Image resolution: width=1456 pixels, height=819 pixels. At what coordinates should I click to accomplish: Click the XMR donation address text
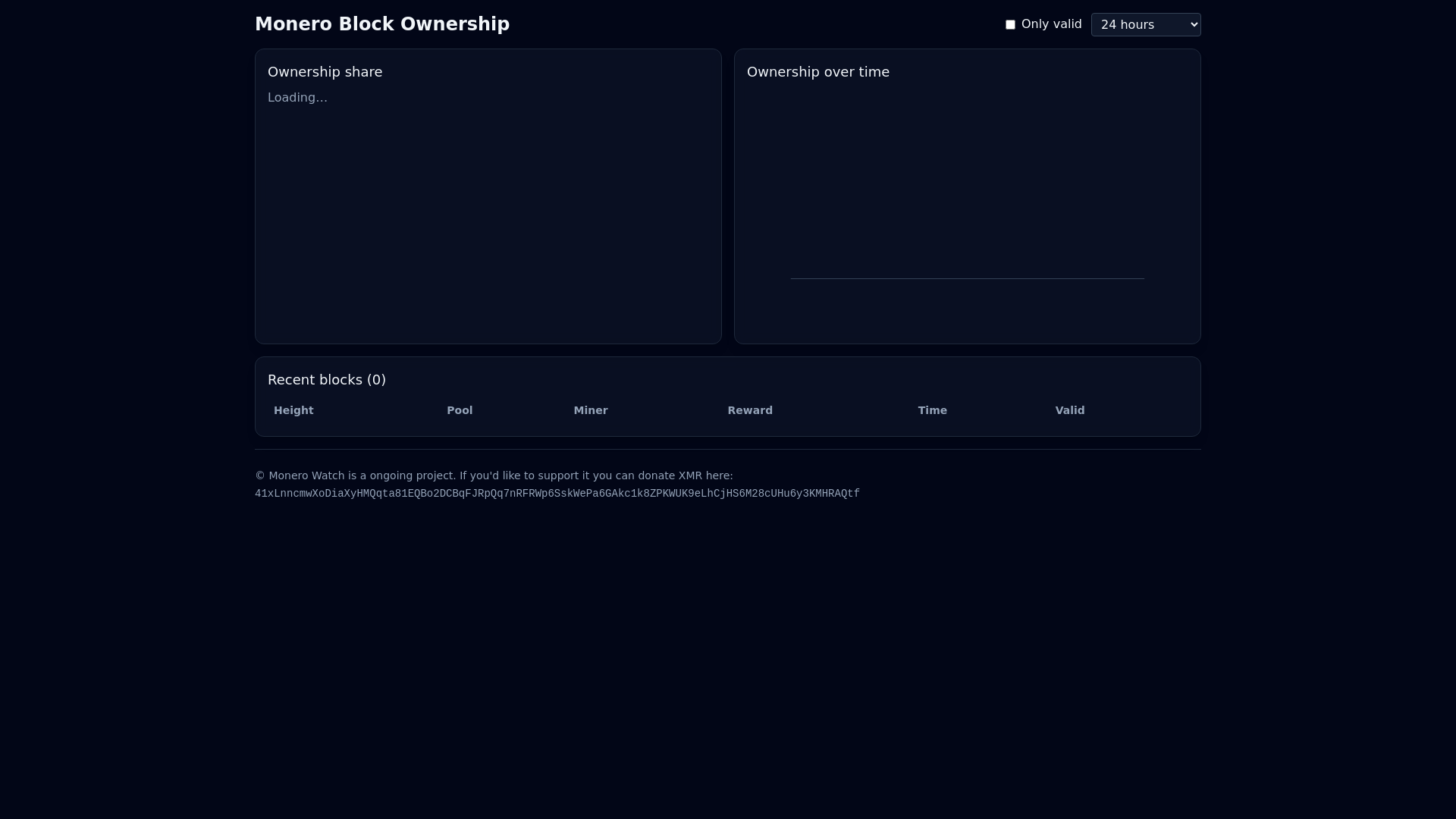(557, 494)
